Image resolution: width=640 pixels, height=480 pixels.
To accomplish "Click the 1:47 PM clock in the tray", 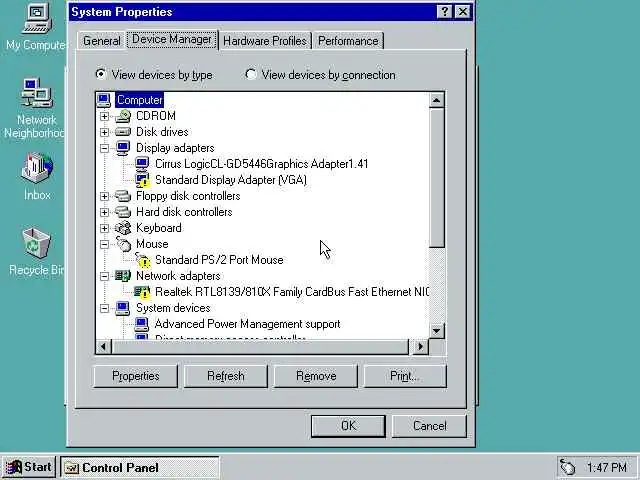I will coord(607,467).
